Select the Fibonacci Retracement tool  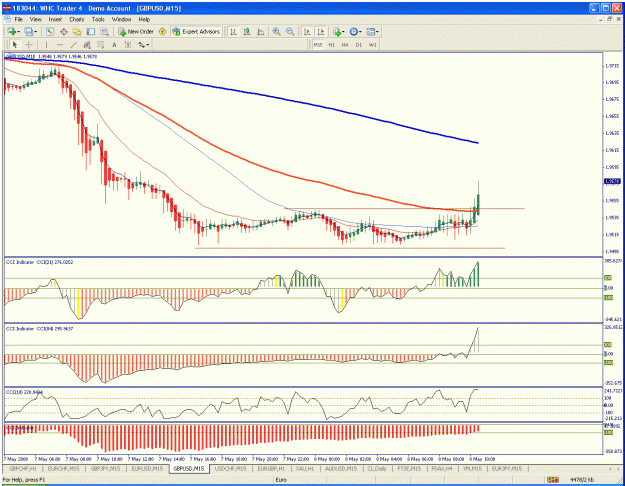(x=100, y=45)
